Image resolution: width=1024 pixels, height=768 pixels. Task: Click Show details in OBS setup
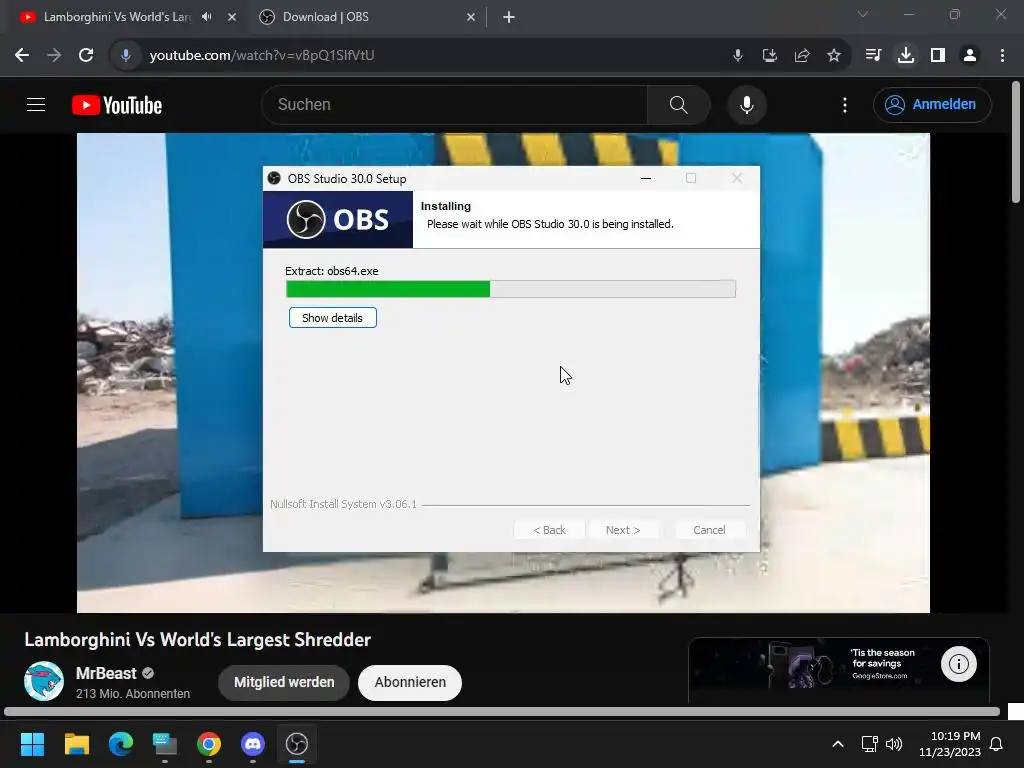332,318
